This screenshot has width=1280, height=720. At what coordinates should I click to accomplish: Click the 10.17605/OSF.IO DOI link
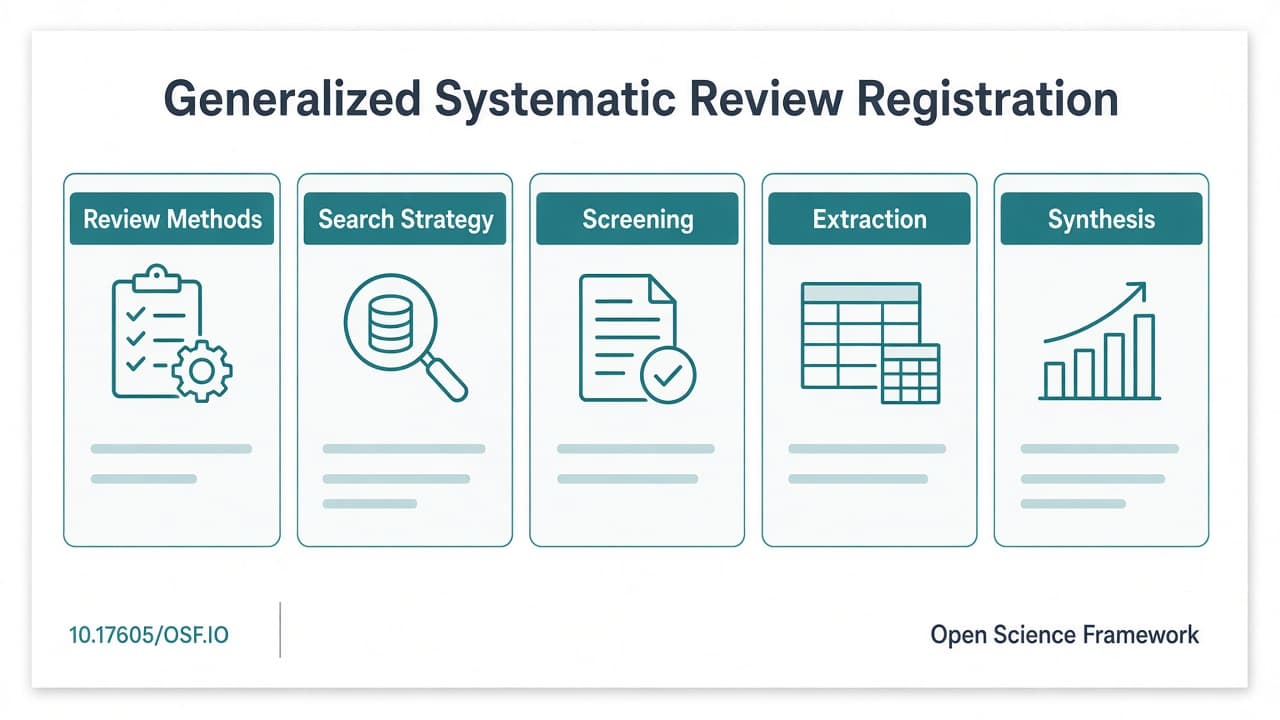[149, 635]
